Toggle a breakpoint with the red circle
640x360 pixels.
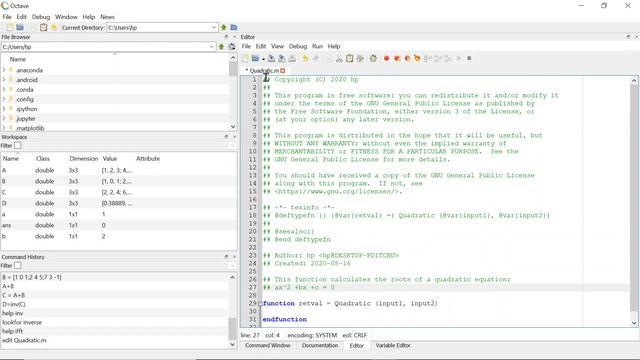click(387, 58)
